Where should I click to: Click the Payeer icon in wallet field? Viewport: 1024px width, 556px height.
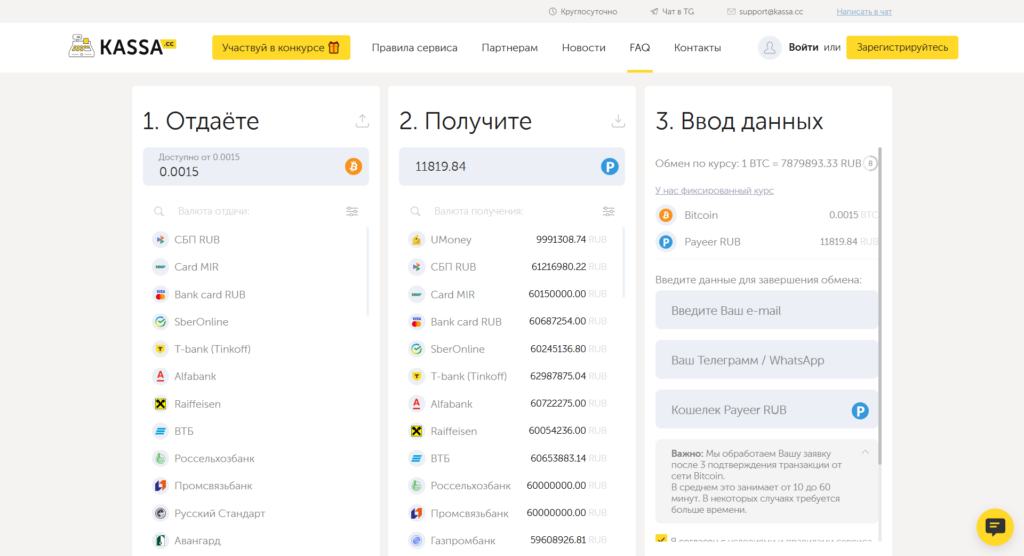point(860,410)
